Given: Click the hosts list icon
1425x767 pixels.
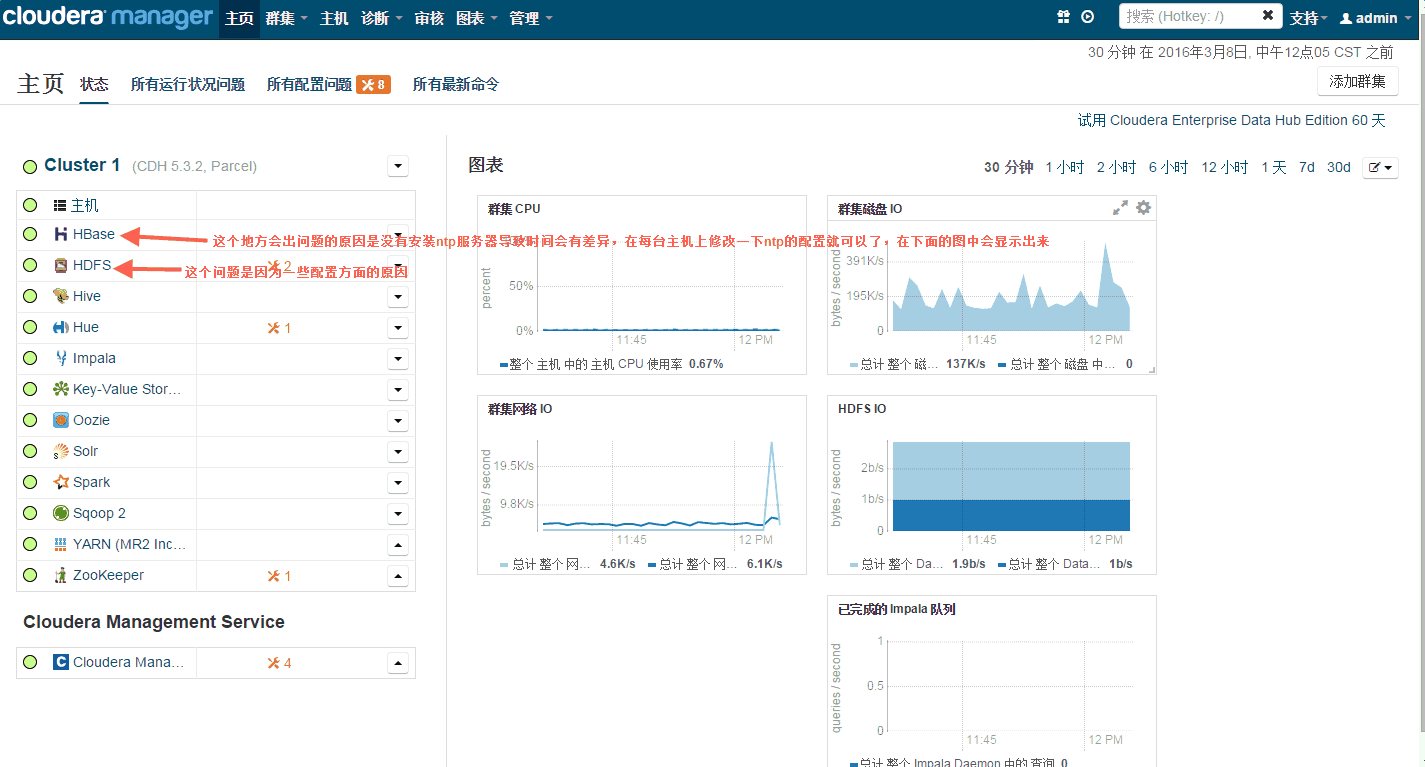Looking at the screenshot, I should coord(60,205).
